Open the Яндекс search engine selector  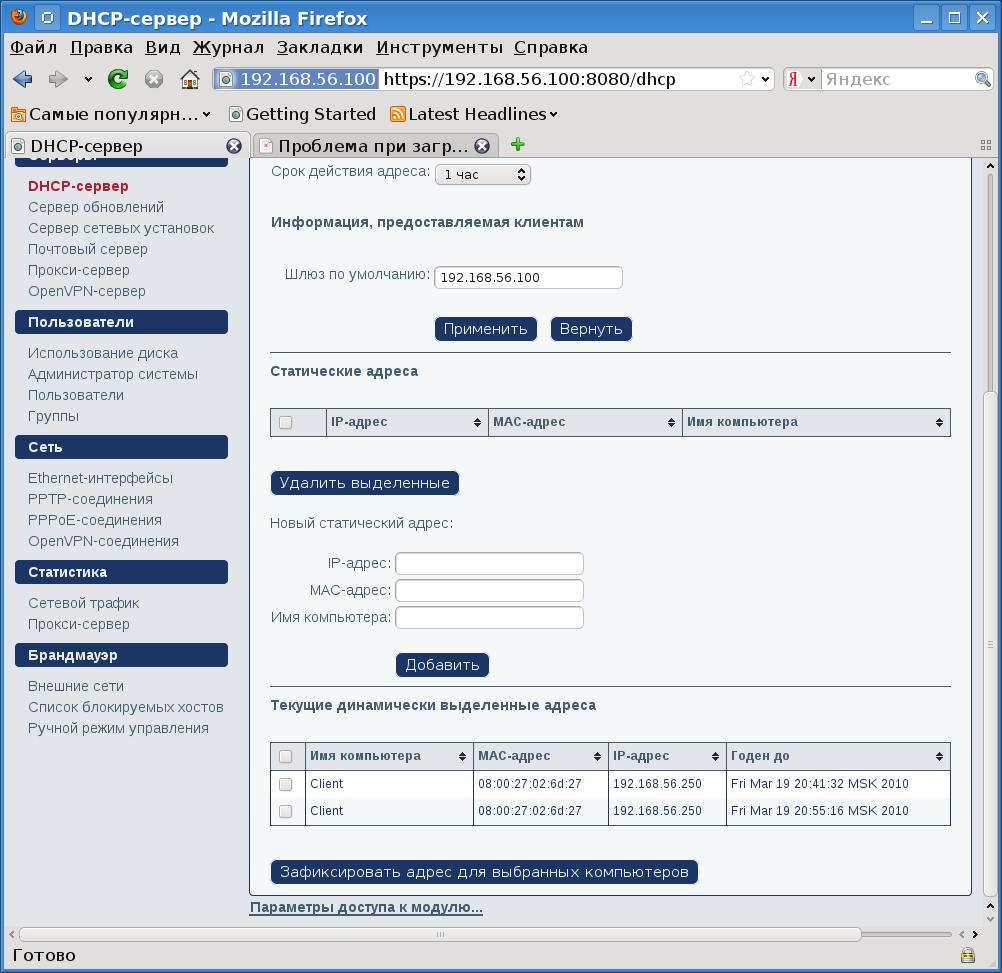coord(801,79)
